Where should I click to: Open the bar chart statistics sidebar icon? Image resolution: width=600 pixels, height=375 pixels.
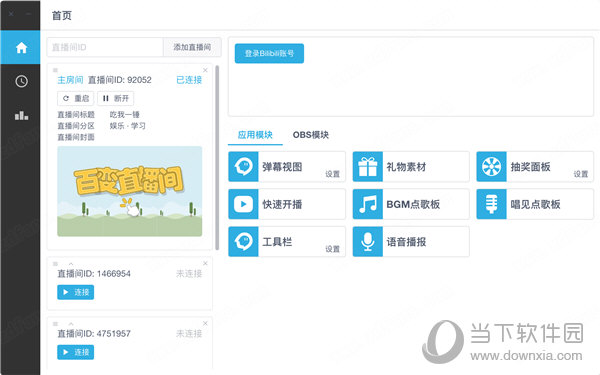pyautogui.click(x=21, y=115)
